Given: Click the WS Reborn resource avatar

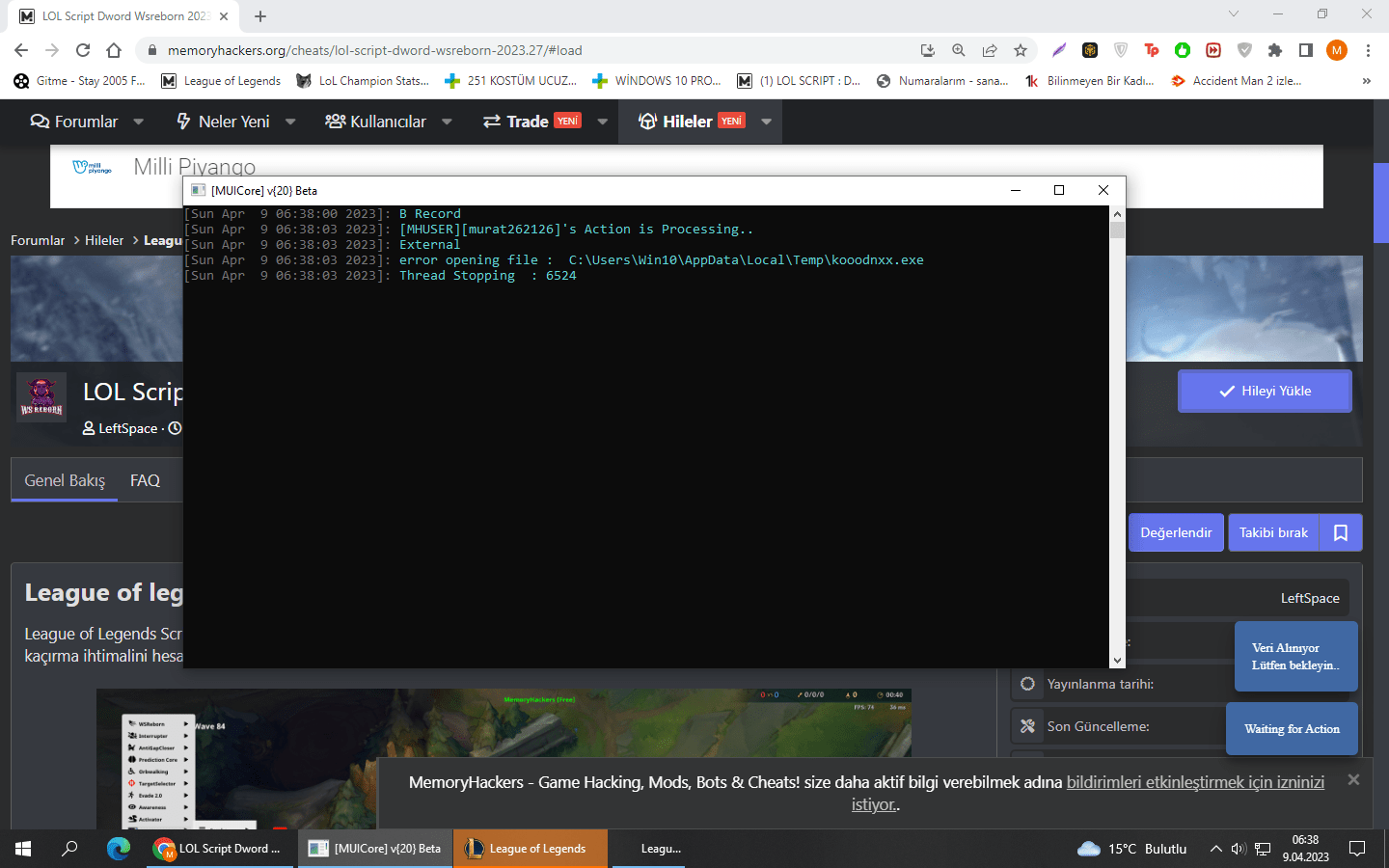Looking at the screenshot, I should click(x=41, y=396).
